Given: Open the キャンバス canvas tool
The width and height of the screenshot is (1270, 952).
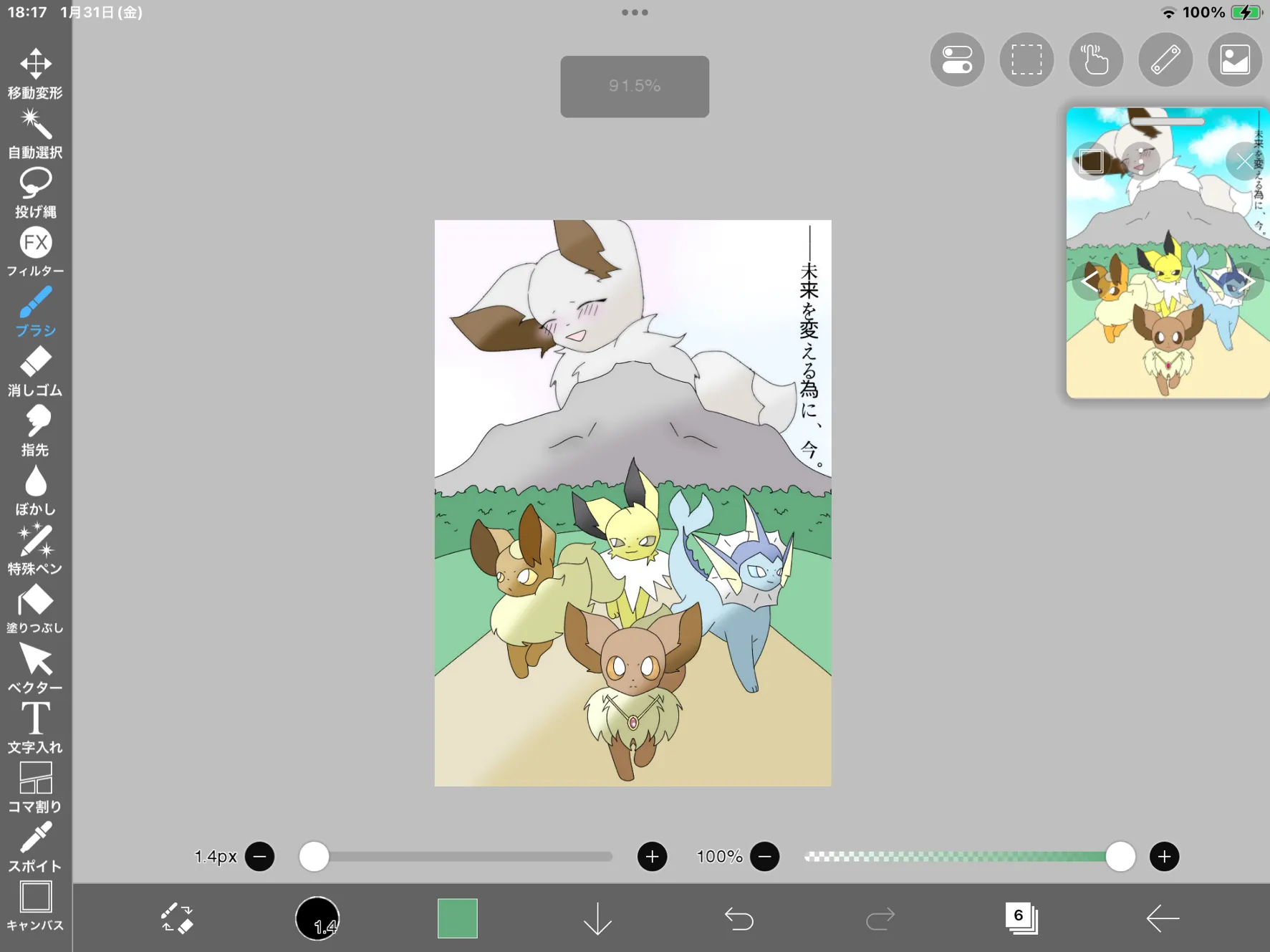Looking at the screenshot, I should pyautogui.click(x=35, y=907).
